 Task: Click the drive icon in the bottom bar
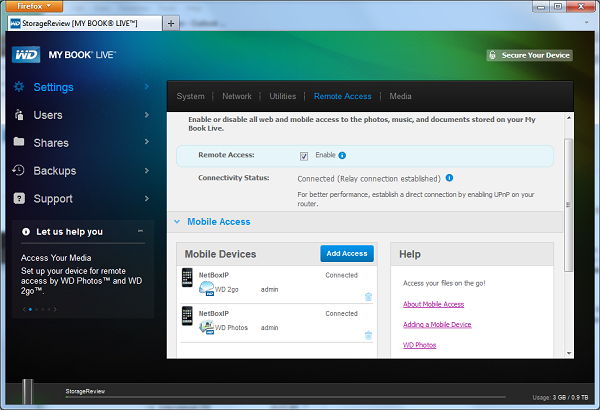click(28, 392)
